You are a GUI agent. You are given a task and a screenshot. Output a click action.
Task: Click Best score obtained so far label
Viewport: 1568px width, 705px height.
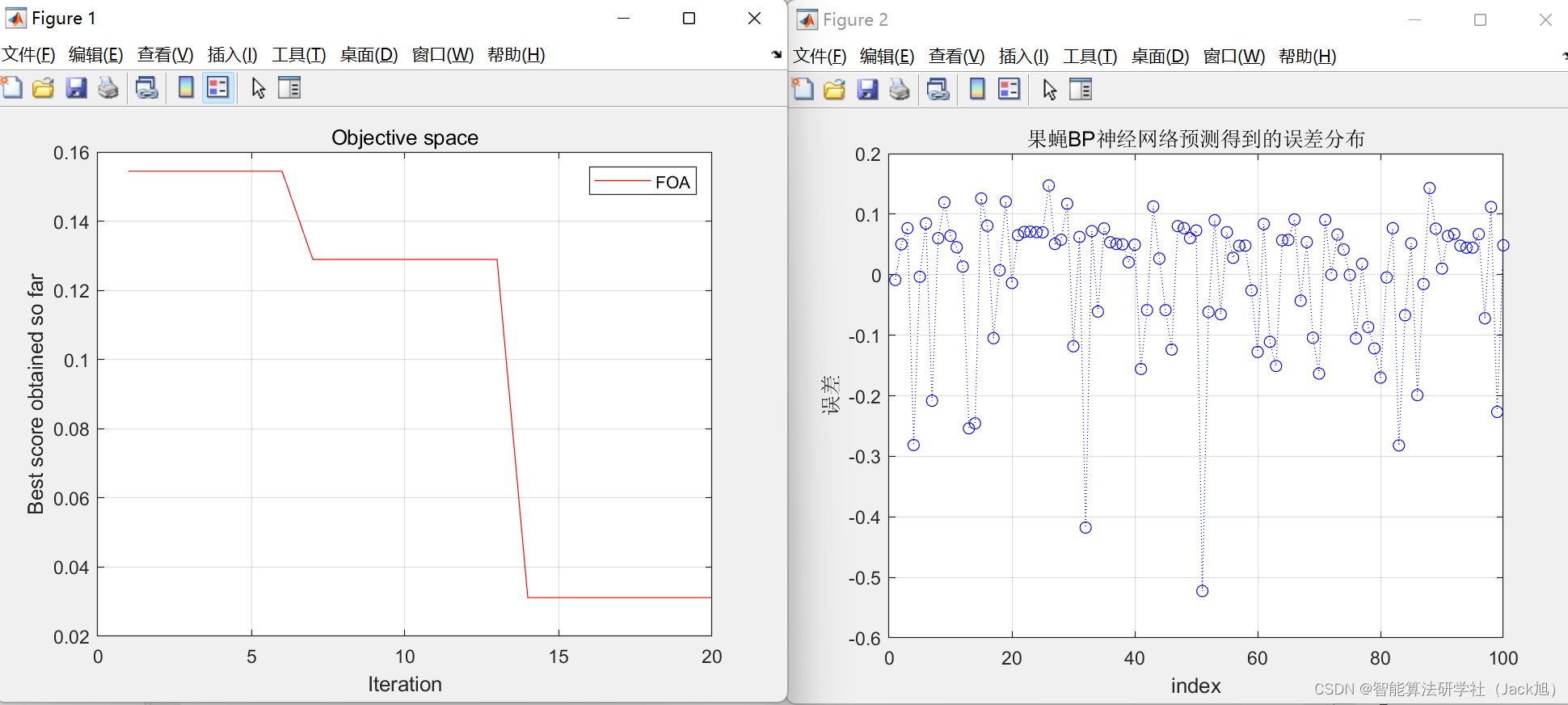35,394
